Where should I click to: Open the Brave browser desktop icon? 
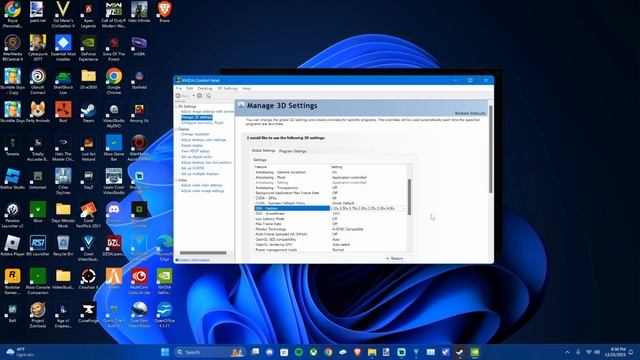point(164,12)
